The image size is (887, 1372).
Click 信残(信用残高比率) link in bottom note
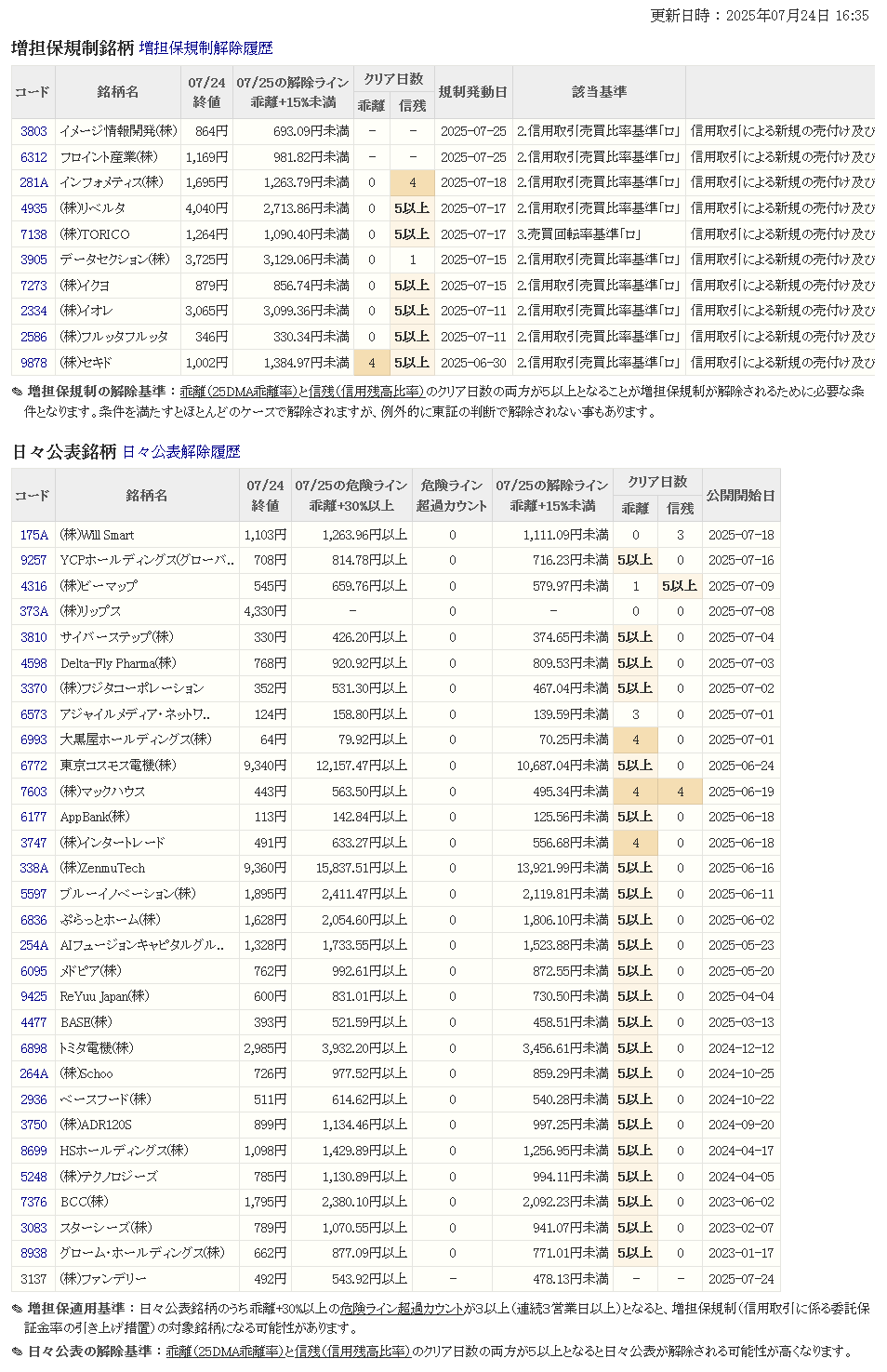[352, 1351]
